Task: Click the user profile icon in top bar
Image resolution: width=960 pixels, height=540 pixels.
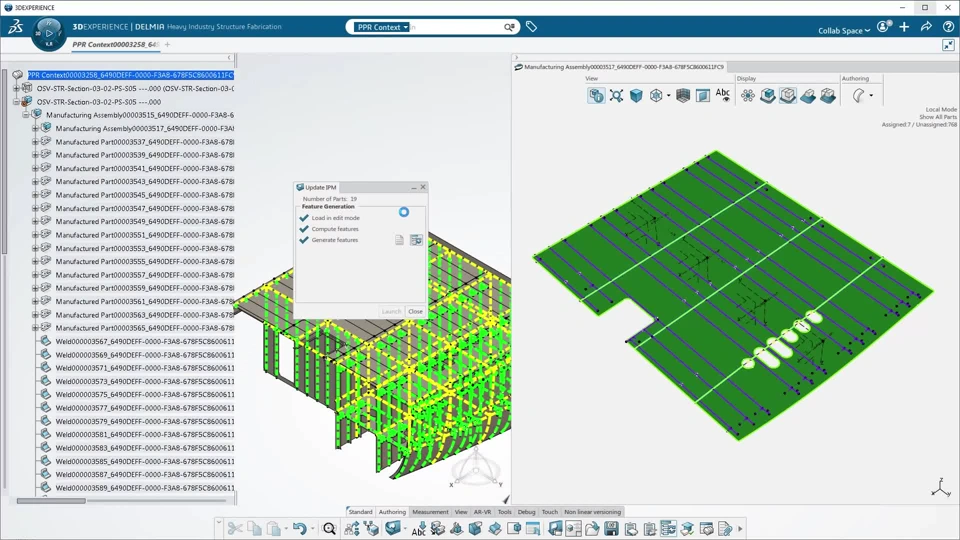Action: coord(883,27)
